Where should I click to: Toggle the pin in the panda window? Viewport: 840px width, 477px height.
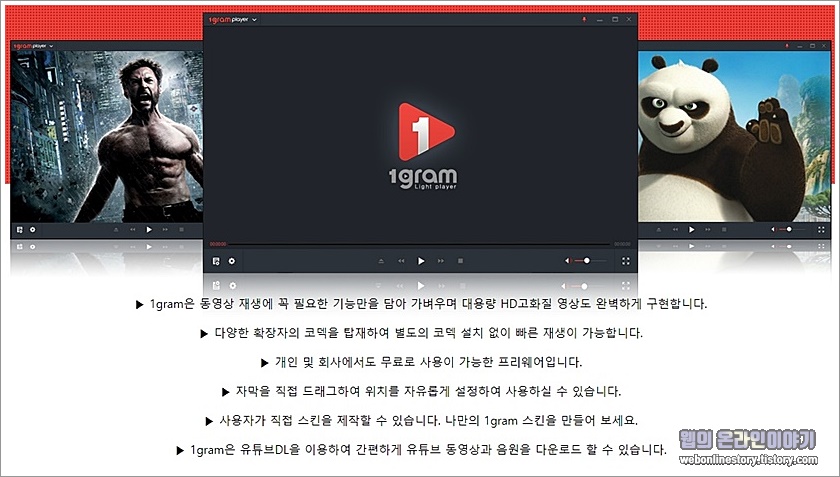pyautogui.click(x=786, y=46)
